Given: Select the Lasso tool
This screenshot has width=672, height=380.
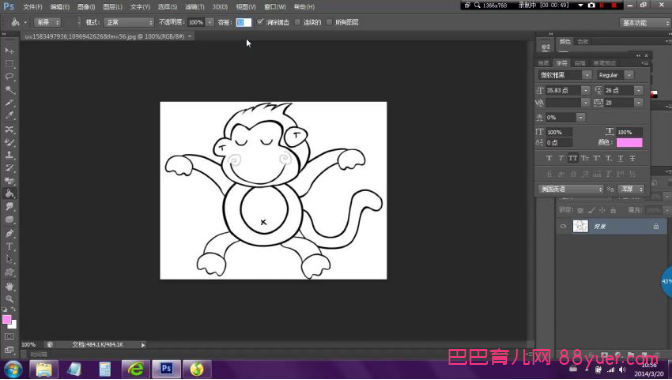Looking at the screenshot, I should [x=9, y=77].
